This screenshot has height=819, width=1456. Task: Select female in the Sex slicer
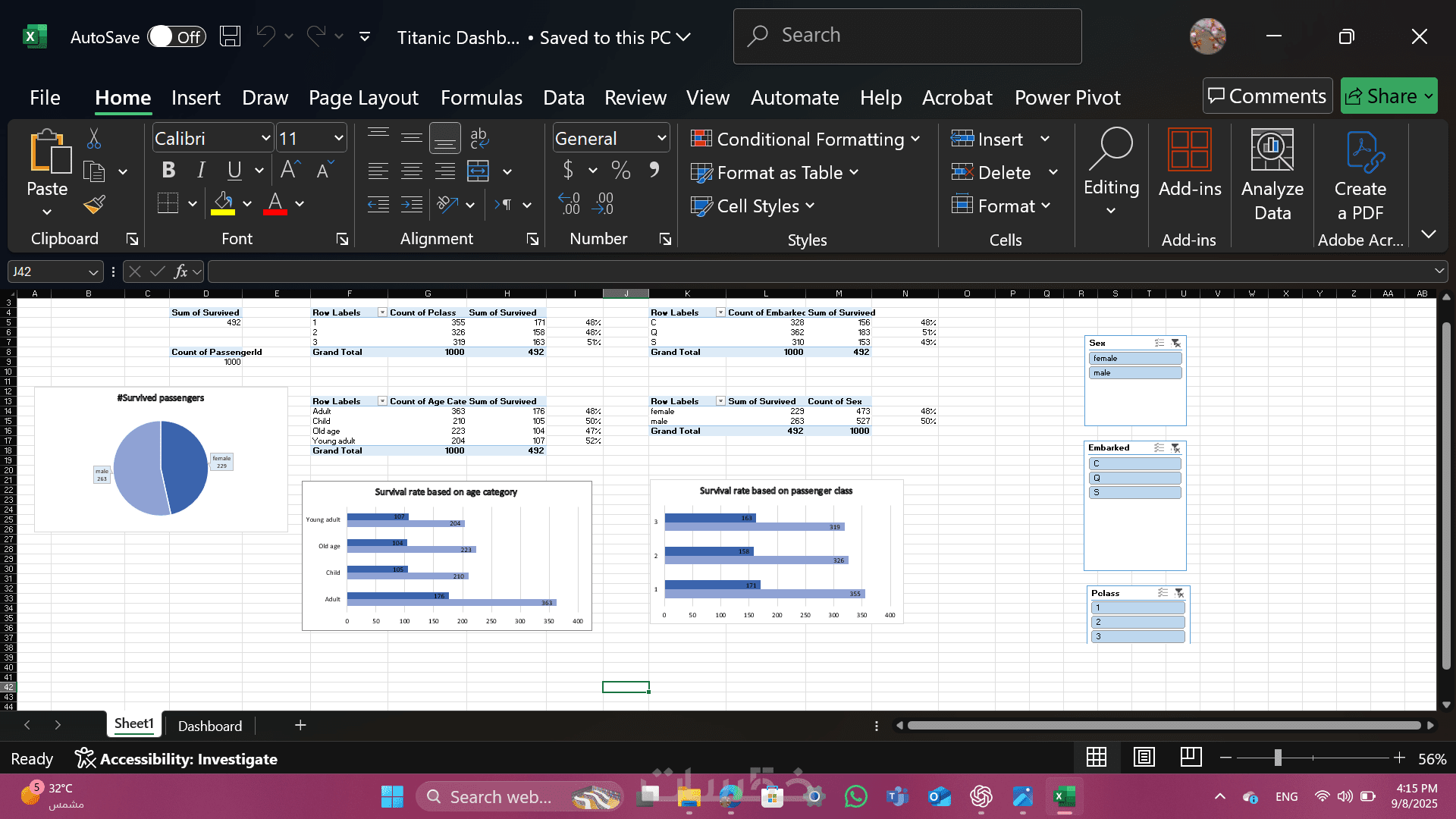[x=1134, y=359]
